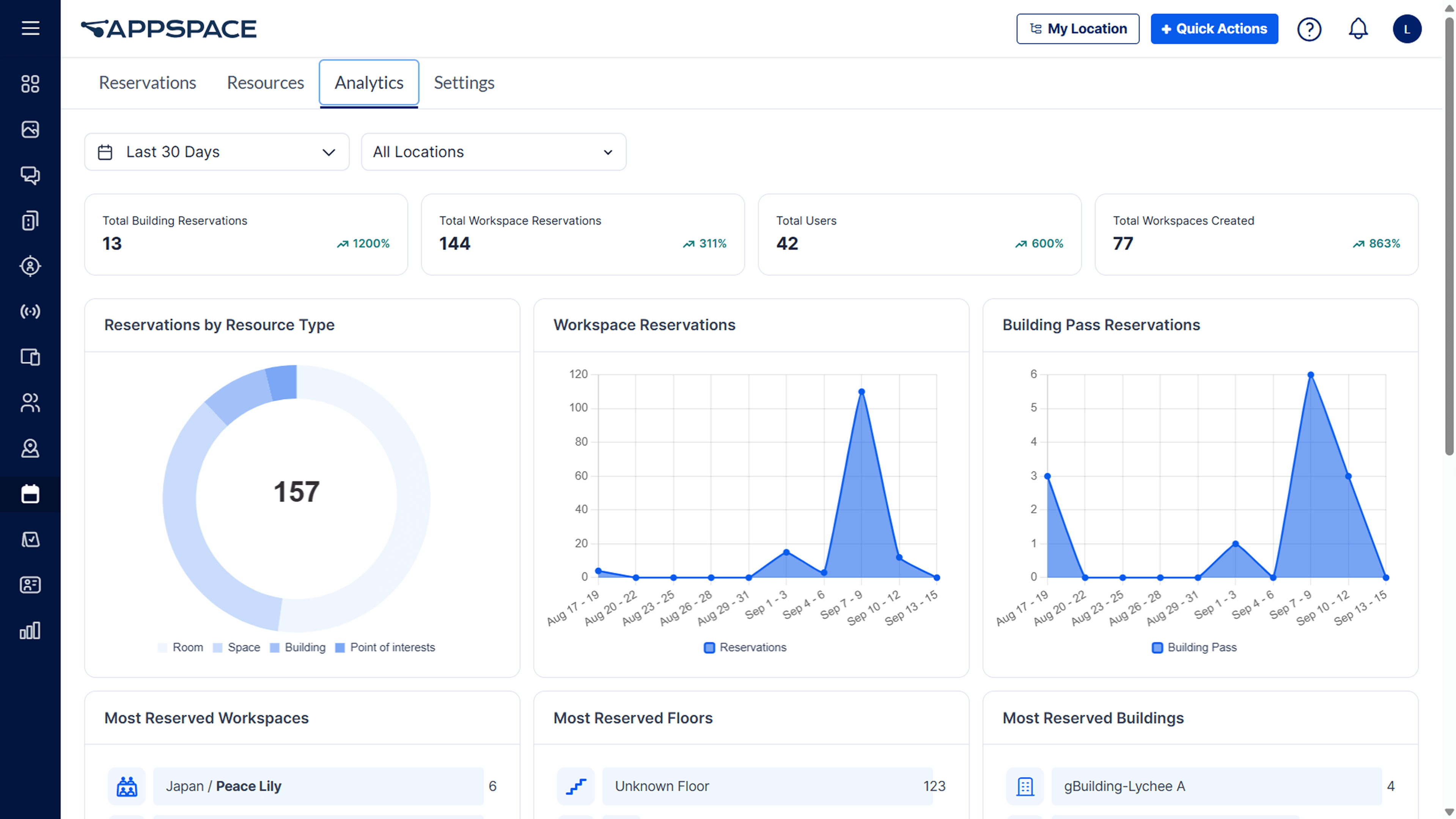Click the My Location button
1456x819 pixels.
(1077, 29)
